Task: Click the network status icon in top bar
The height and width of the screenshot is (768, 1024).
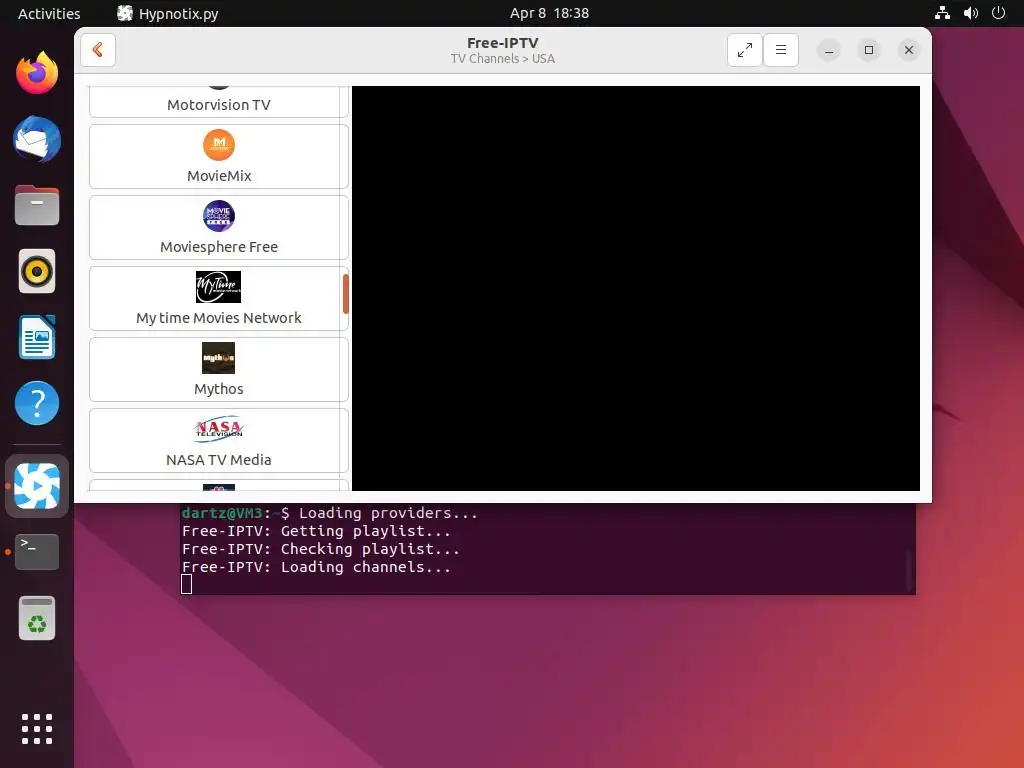Action: (942, 13)
